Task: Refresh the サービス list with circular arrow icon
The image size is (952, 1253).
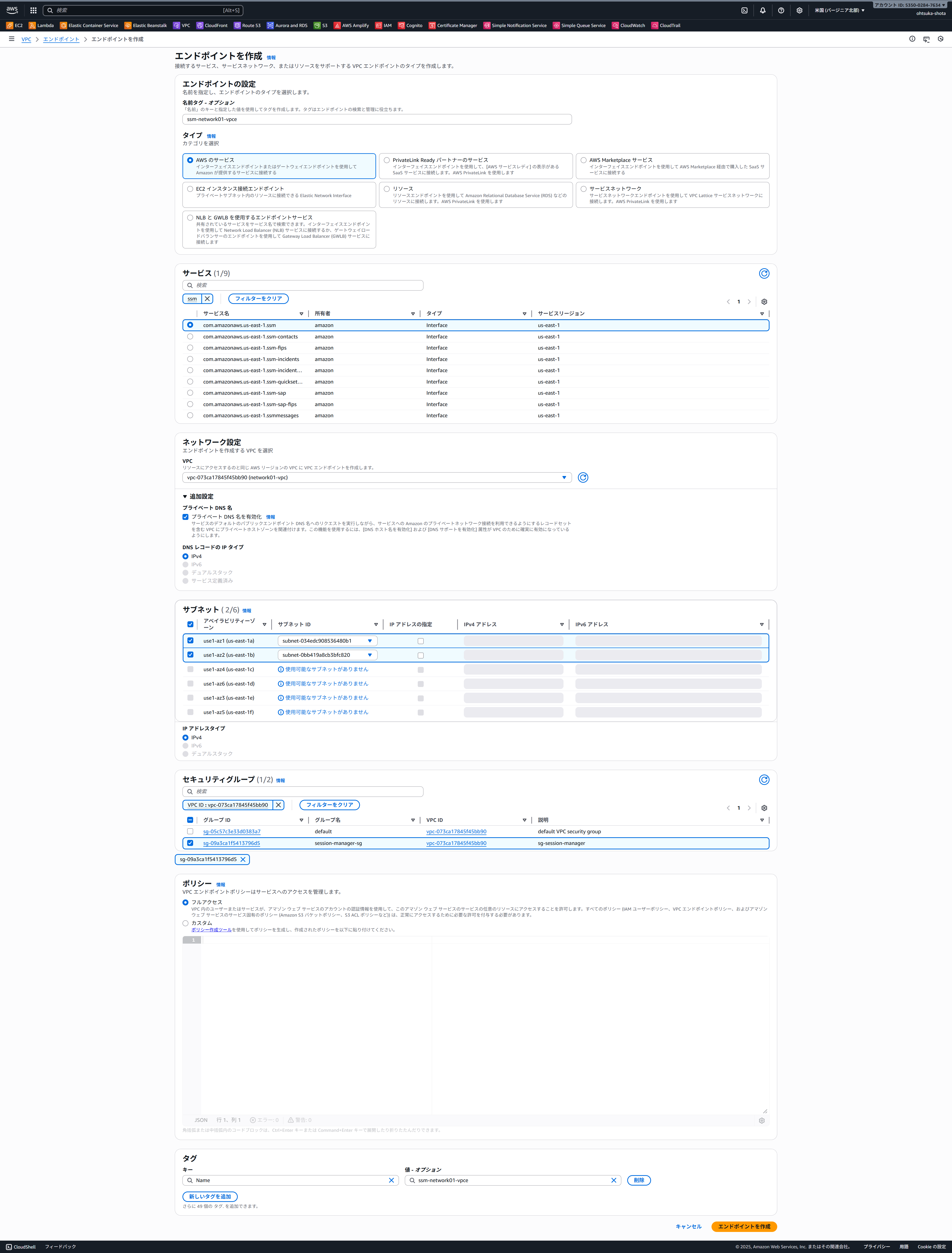Action: click(764, 273)
